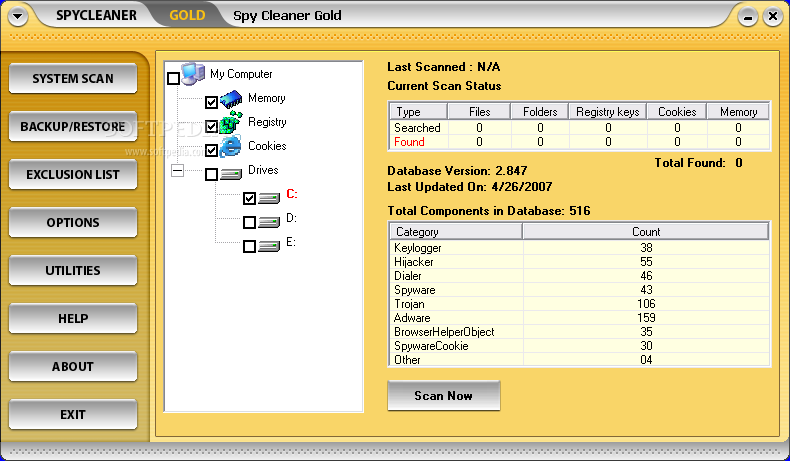Select the Searched row label
The height and width of the screenshot is (461, 790).
(x=417, y=128)
